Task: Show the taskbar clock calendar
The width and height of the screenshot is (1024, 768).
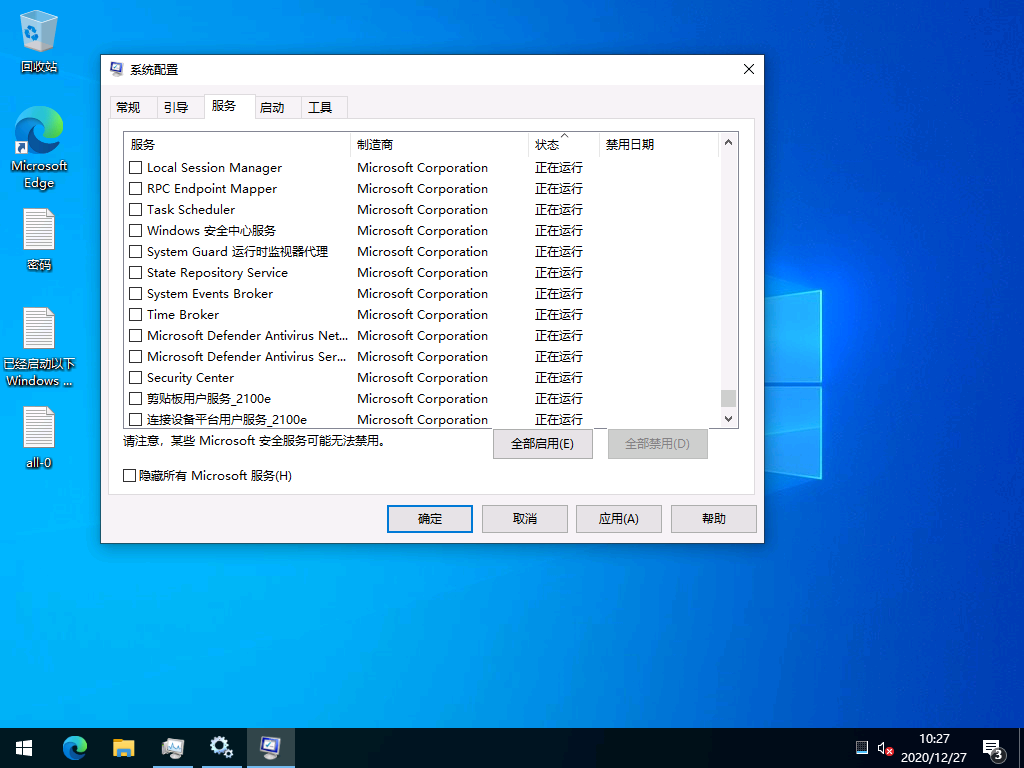Action: (x=933, y=748)
